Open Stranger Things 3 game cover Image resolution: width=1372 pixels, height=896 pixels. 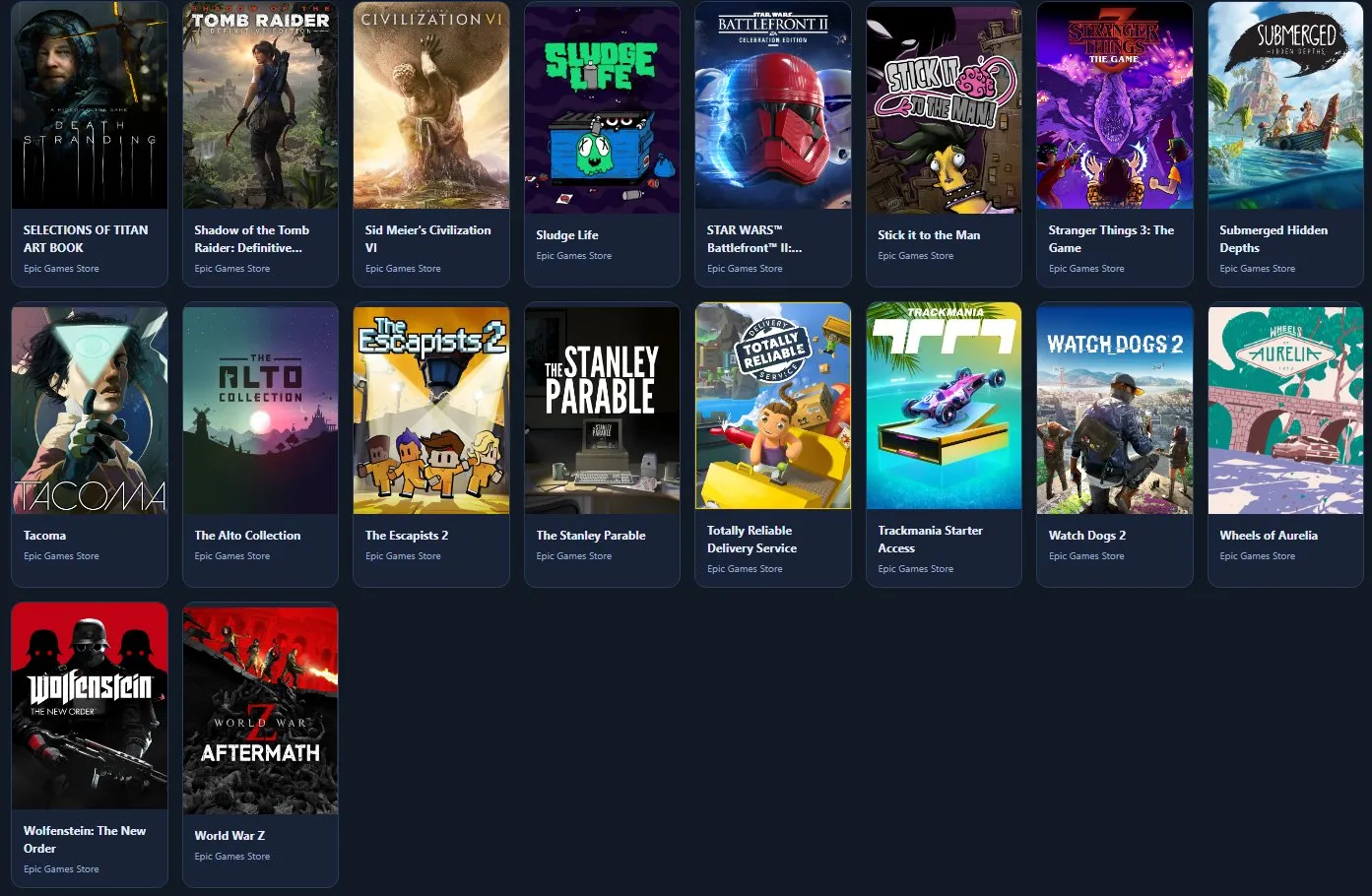click(x=1115, y=105)
